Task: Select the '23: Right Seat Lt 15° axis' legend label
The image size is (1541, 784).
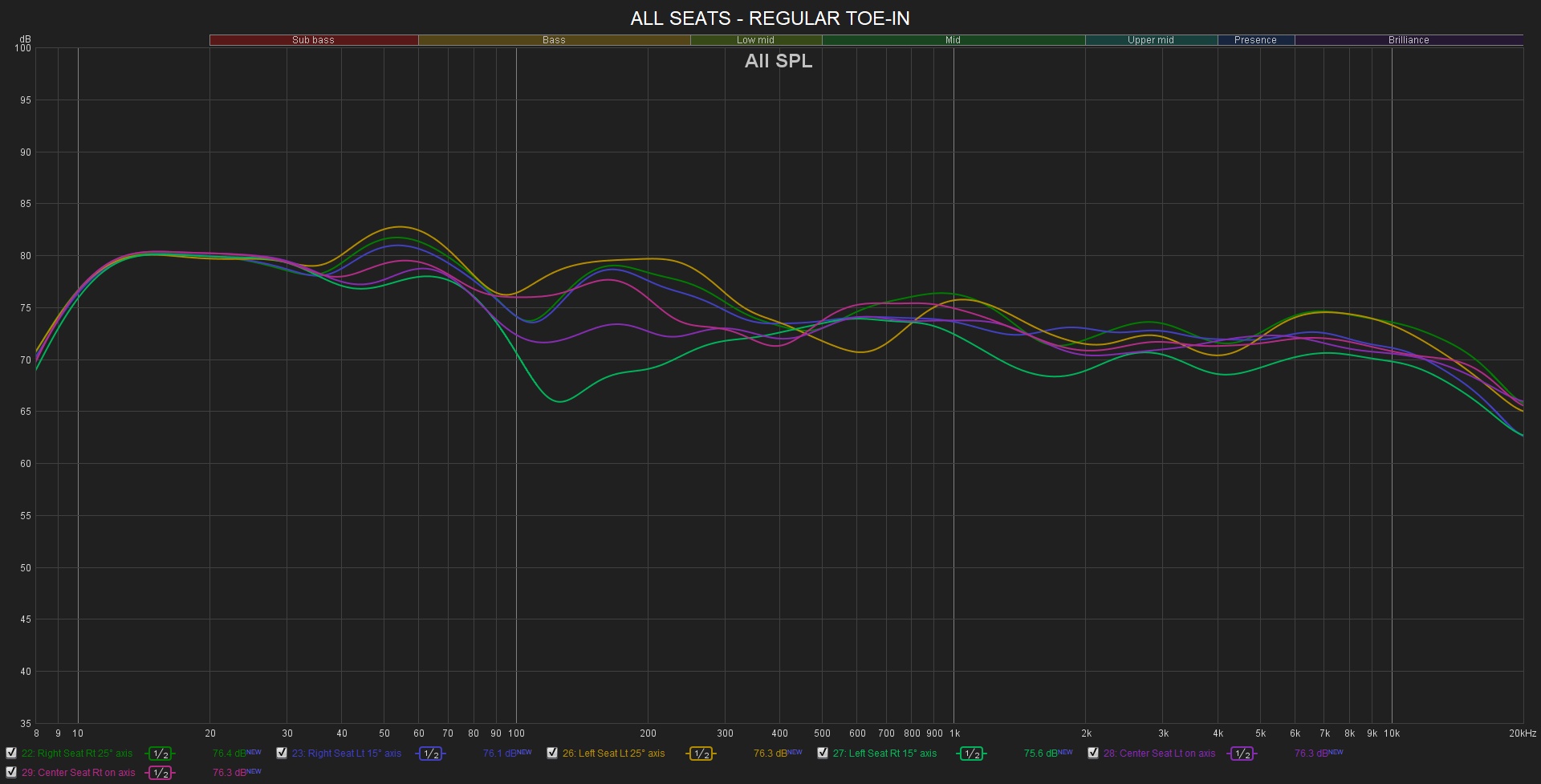Action: coord(347,754)
